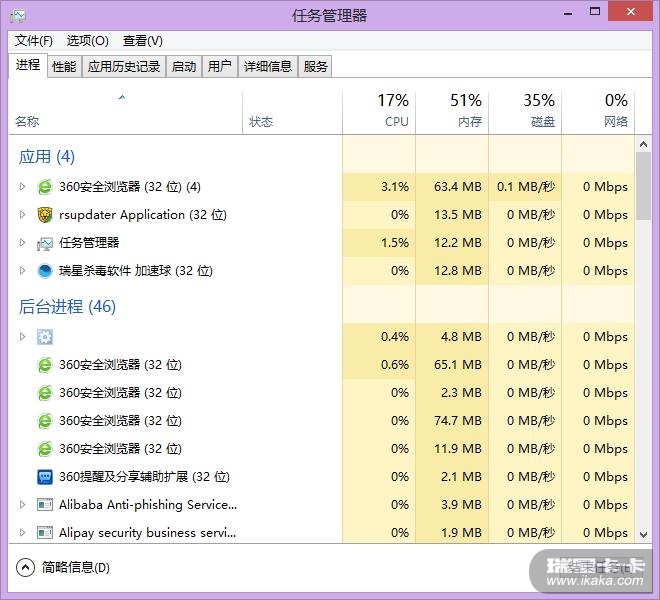Click the 简略信息(D) button

click(63, 567)
